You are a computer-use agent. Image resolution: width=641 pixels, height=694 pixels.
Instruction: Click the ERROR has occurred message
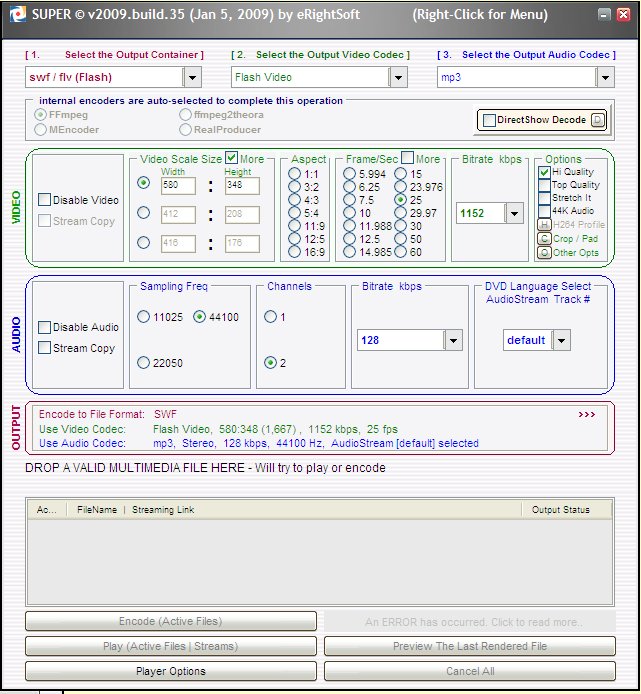click(470, 622)
